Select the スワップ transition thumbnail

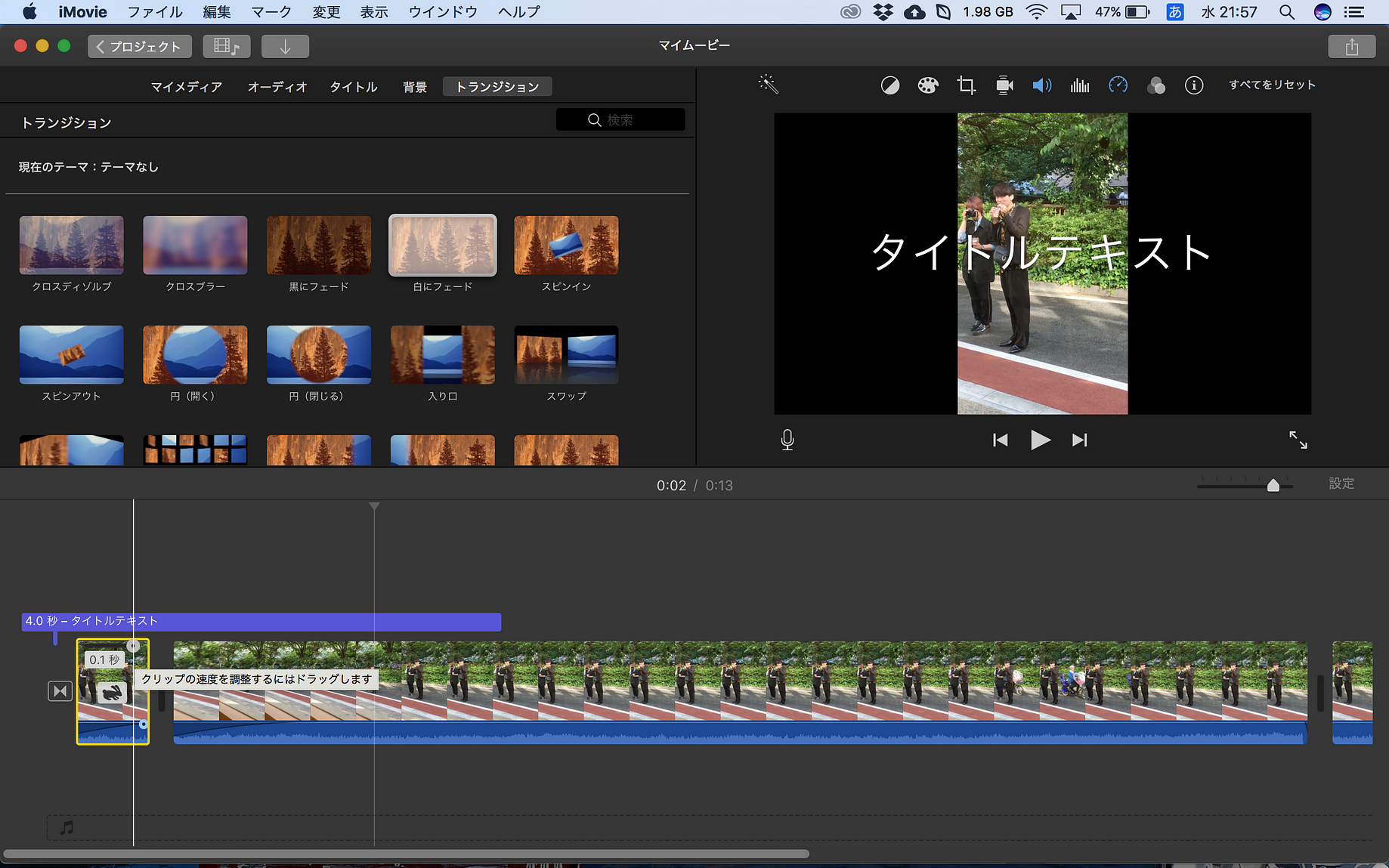(x=566, y=354)
